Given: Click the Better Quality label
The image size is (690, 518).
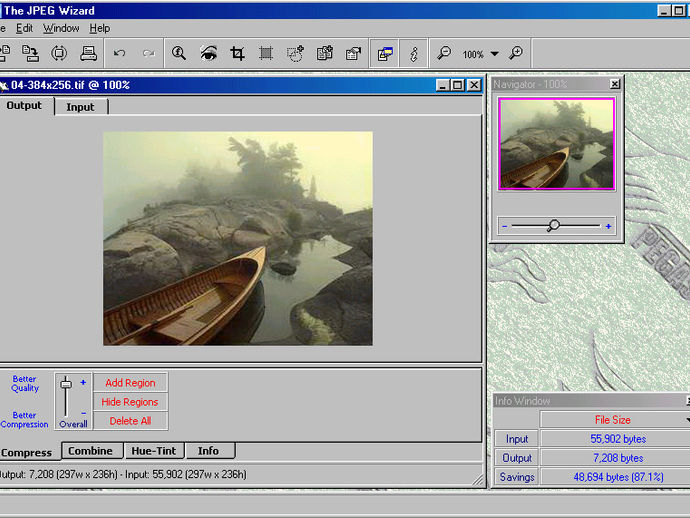Looking at the screenshot, I should [x=25, y=383].
